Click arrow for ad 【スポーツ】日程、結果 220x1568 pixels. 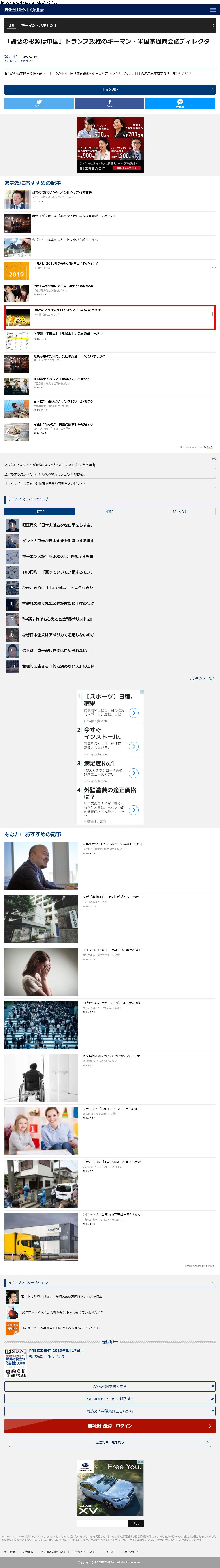tap(134, 713)
